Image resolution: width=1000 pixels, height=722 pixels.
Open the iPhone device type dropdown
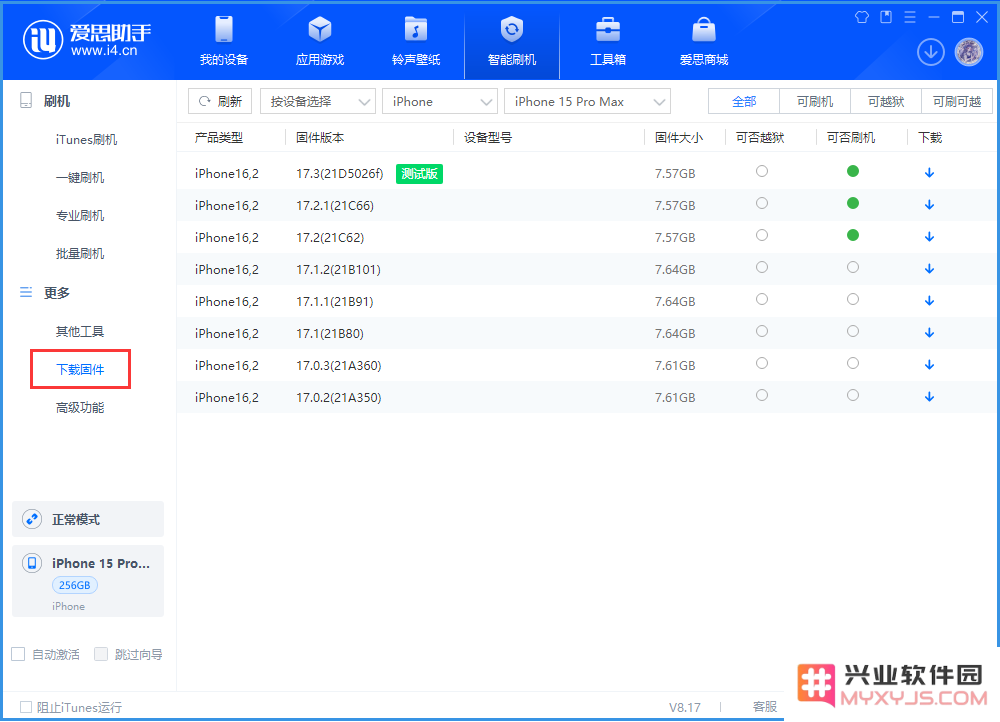click(x=439, y=101)
